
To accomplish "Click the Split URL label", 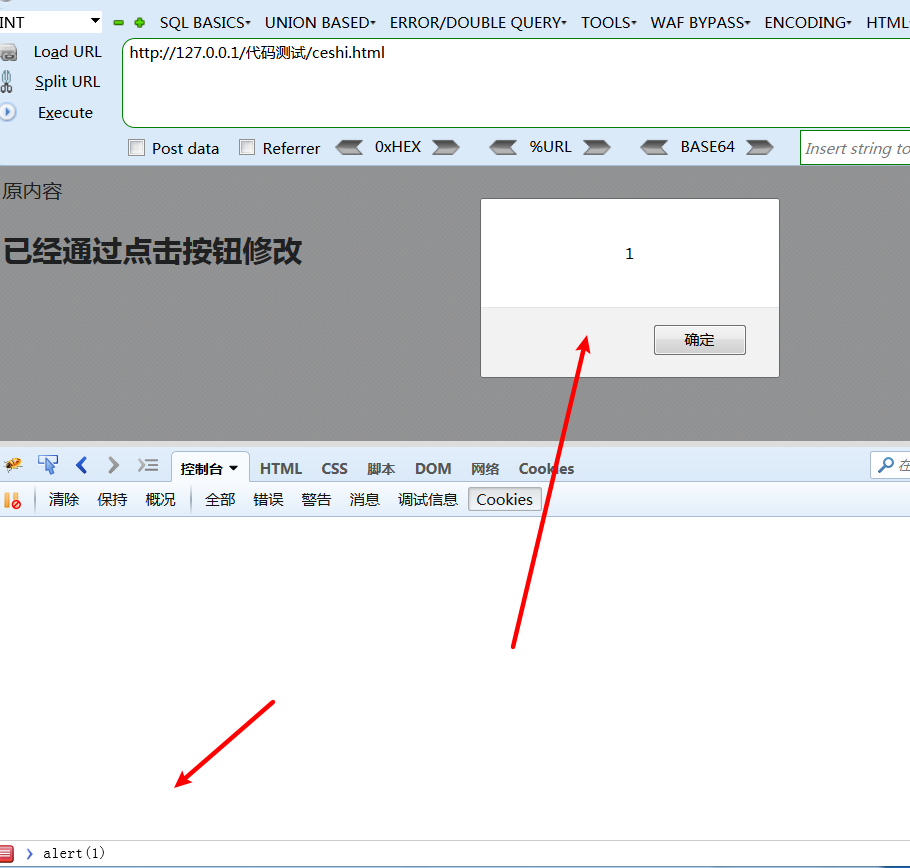I will click(67, 82).
